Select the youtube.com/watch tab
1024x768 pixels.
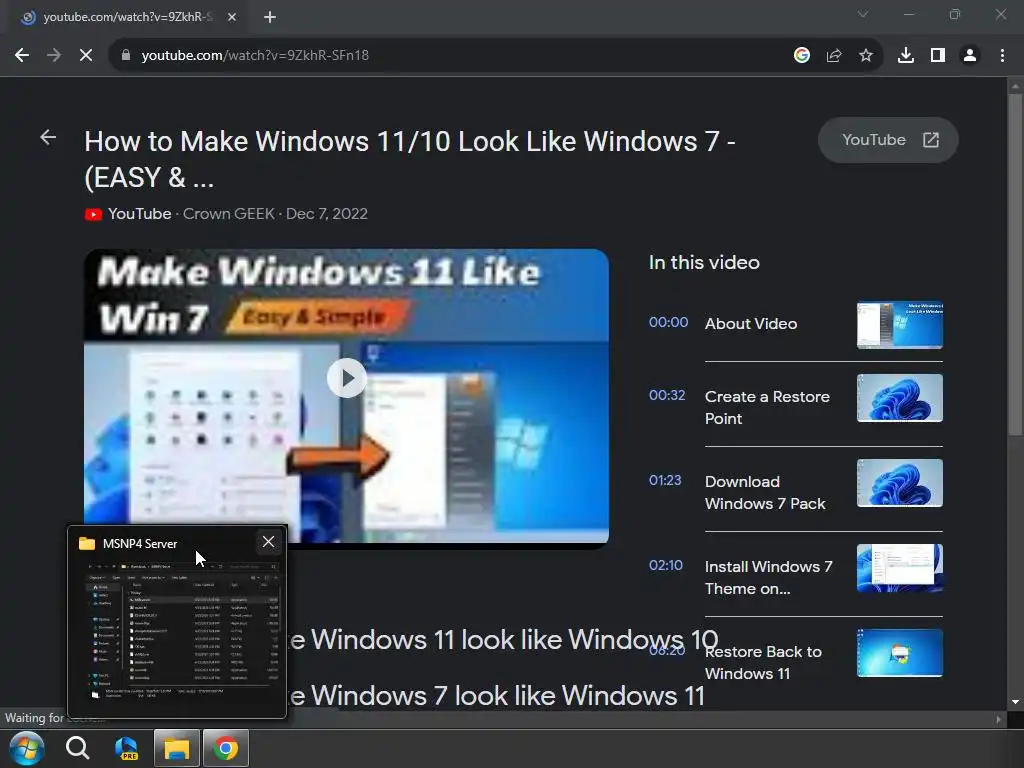[x=127, y=18]
